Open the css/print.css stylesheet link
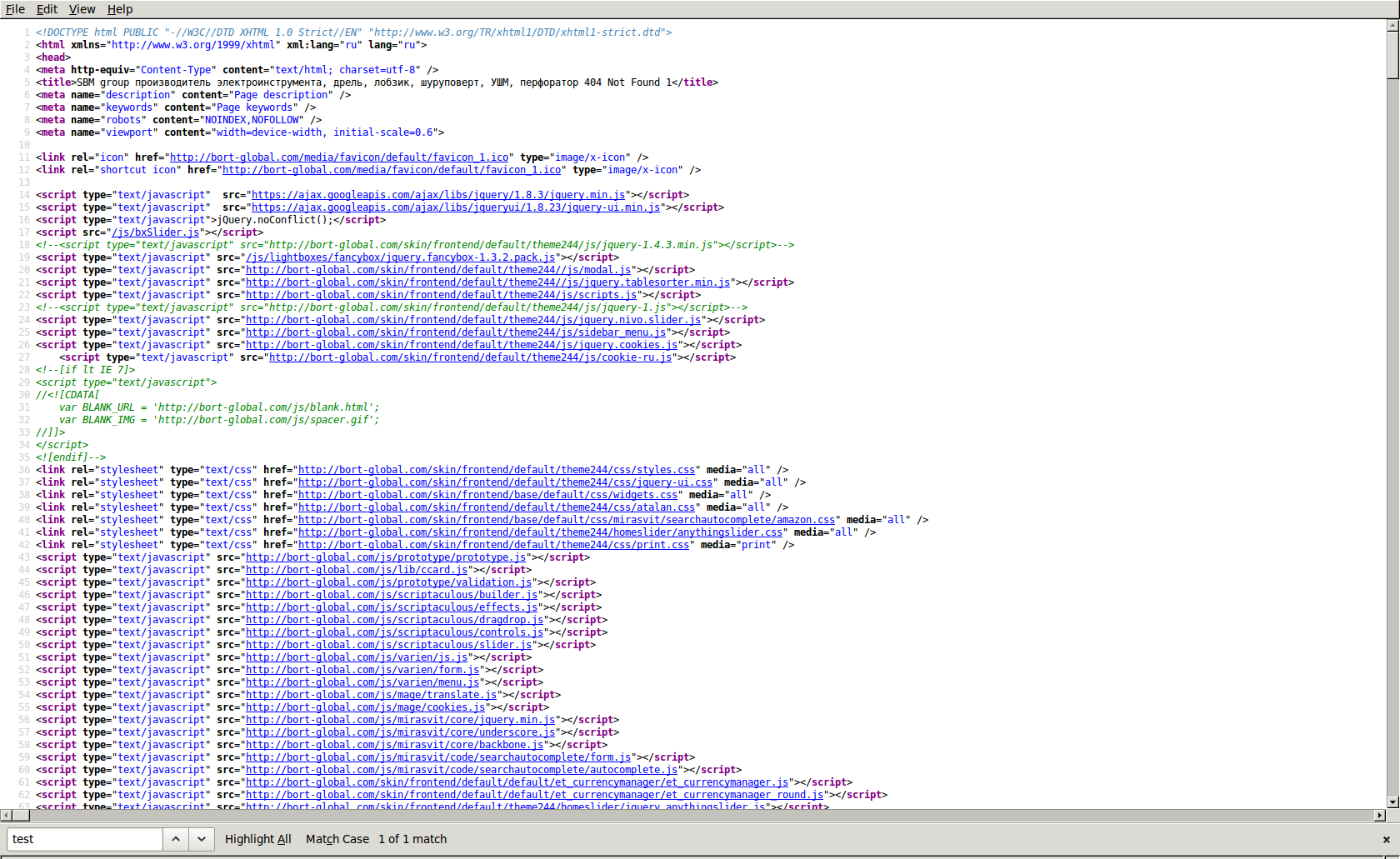The width and height of the screenshot is (1400, 859). 493,545
